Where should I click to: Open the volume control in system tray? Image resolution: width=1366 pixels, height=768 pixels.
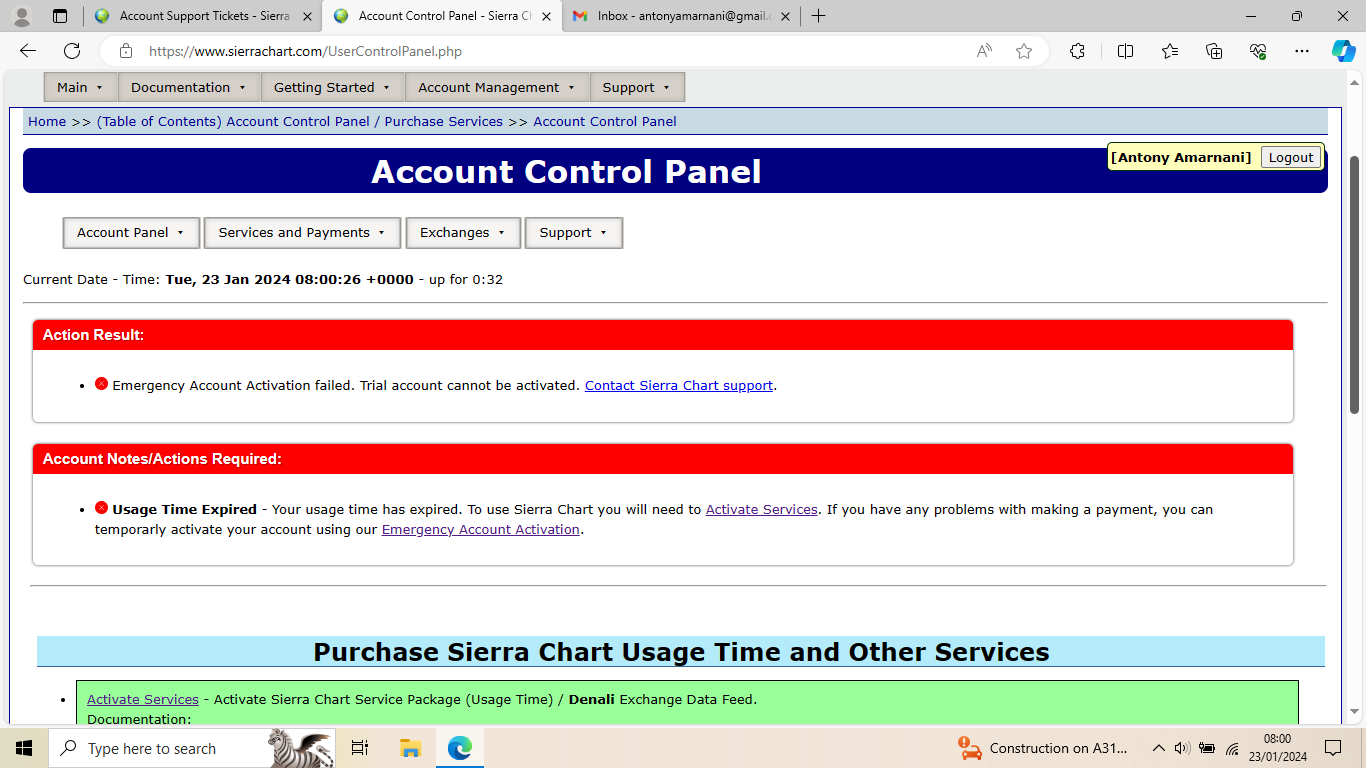[x=1182, y=748]
